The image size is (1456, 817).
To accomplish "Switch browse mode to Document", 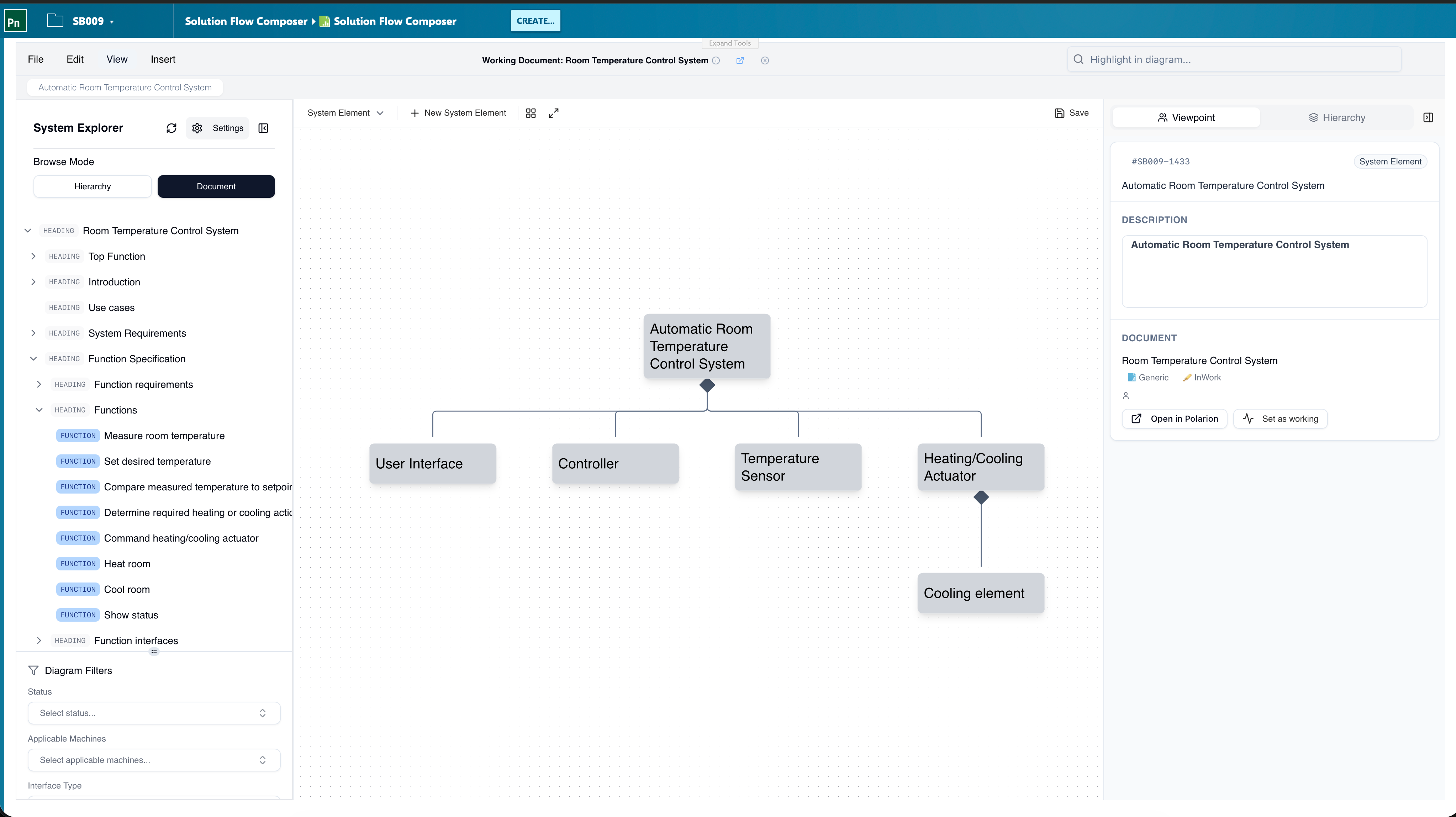I will click(x=216, y=186).
